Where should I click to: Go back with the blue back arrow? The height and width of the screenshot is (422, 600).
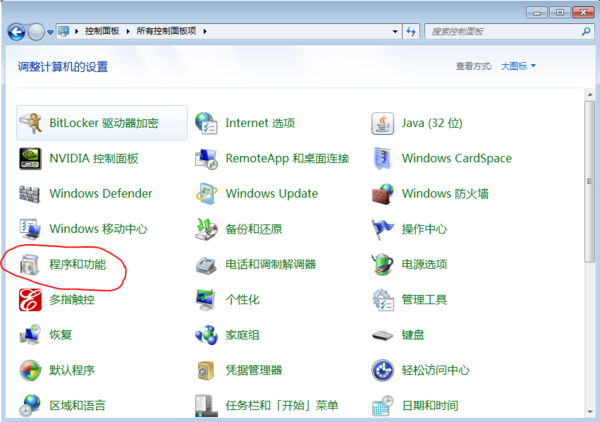click(x=16, y=32)
